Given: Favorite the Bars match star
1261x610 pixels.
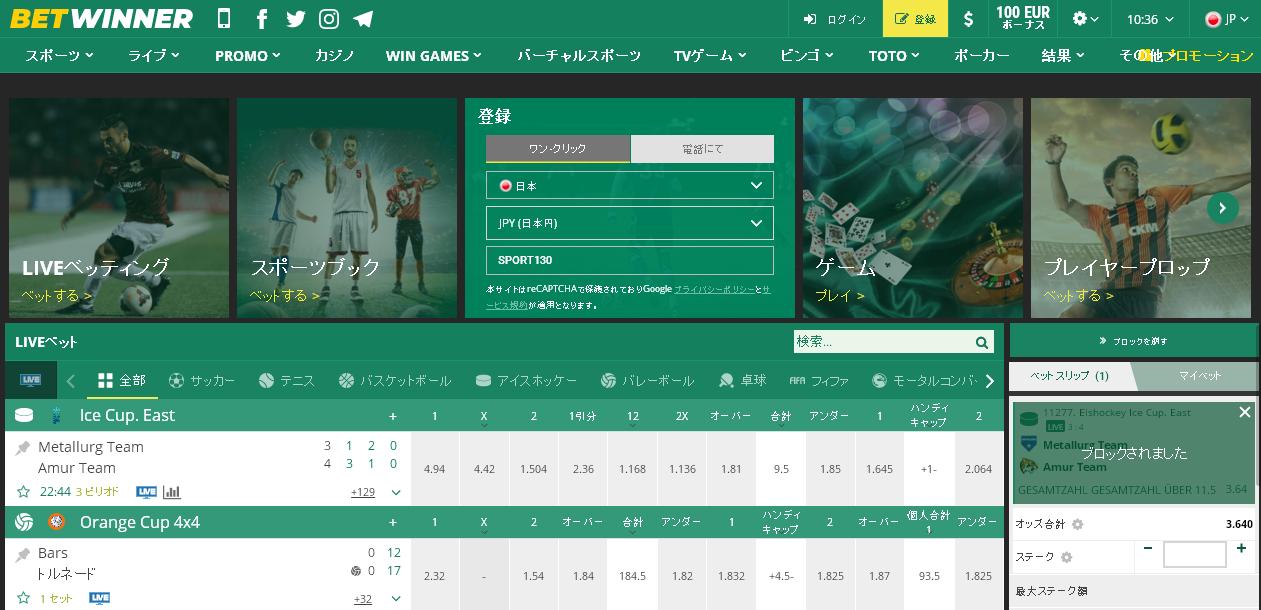Looking at the screenshot, I should (x=24, y=598).
